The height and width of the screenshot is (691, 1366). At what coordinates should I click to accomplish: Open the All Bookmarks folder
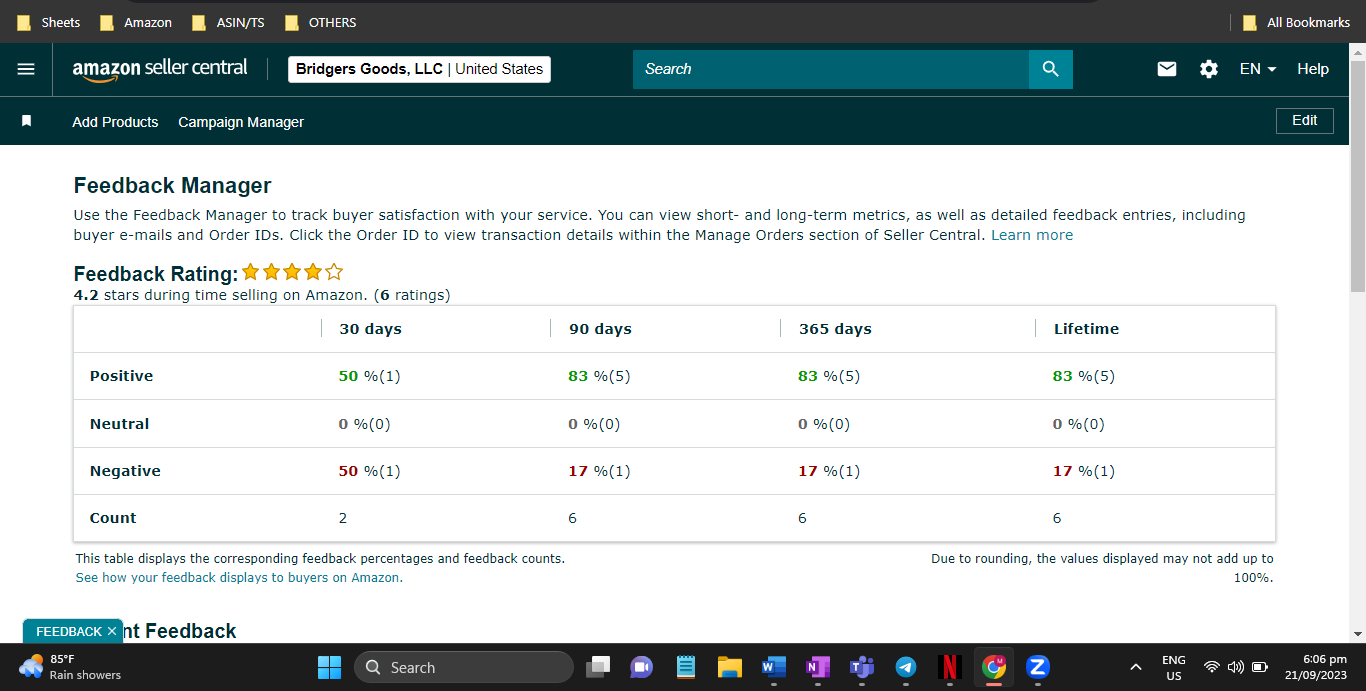point(1296,22)
